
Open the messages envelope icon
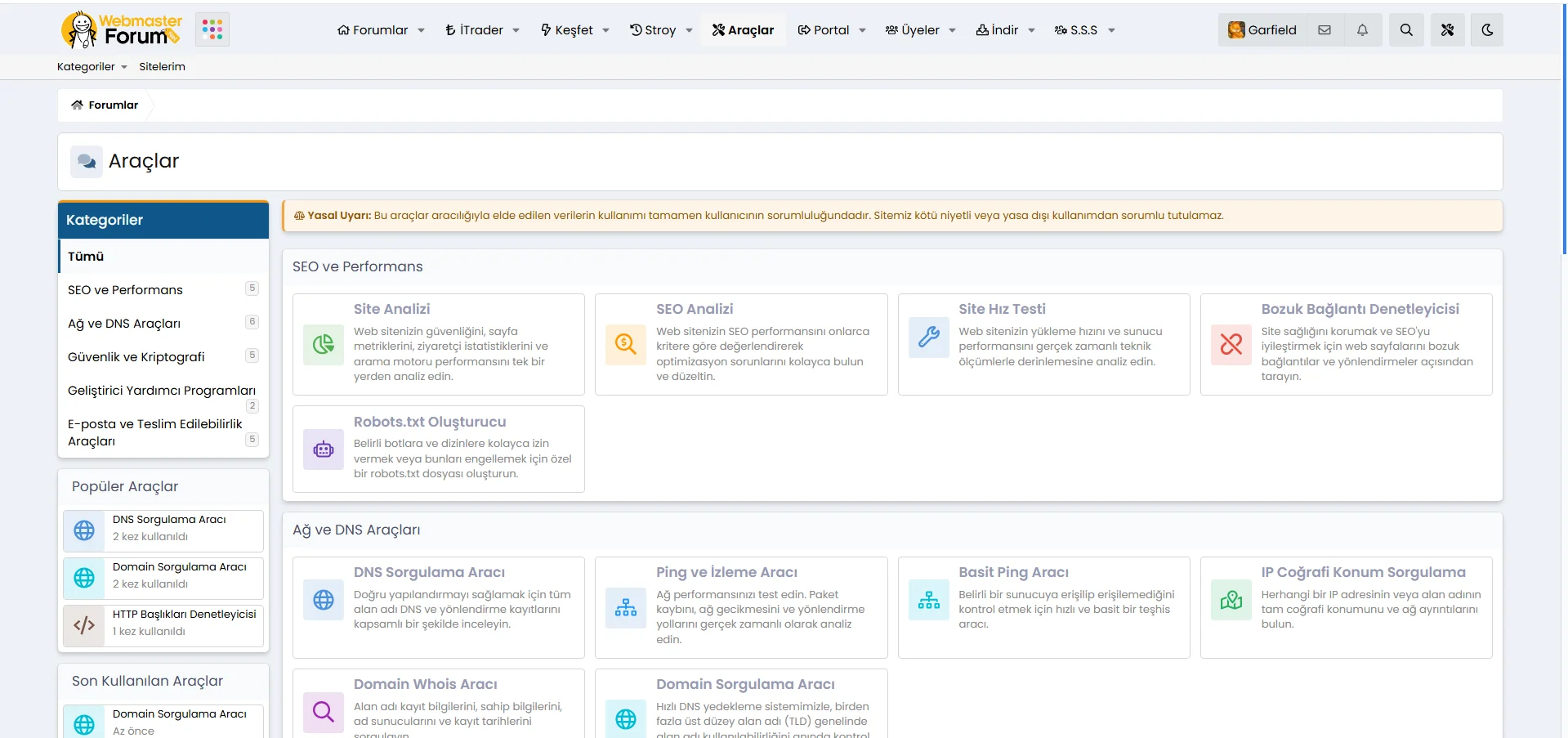[1324, 30]
